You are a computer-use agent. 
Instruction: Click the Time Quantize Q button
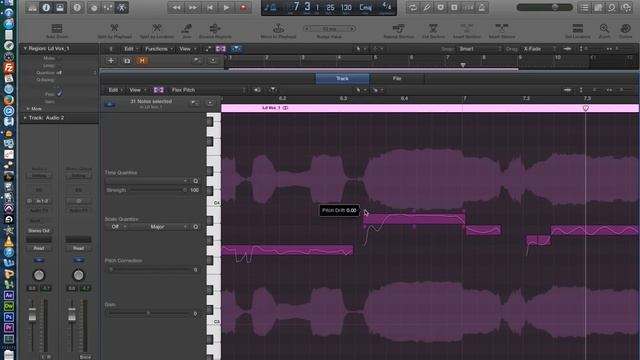coord(196,180)
